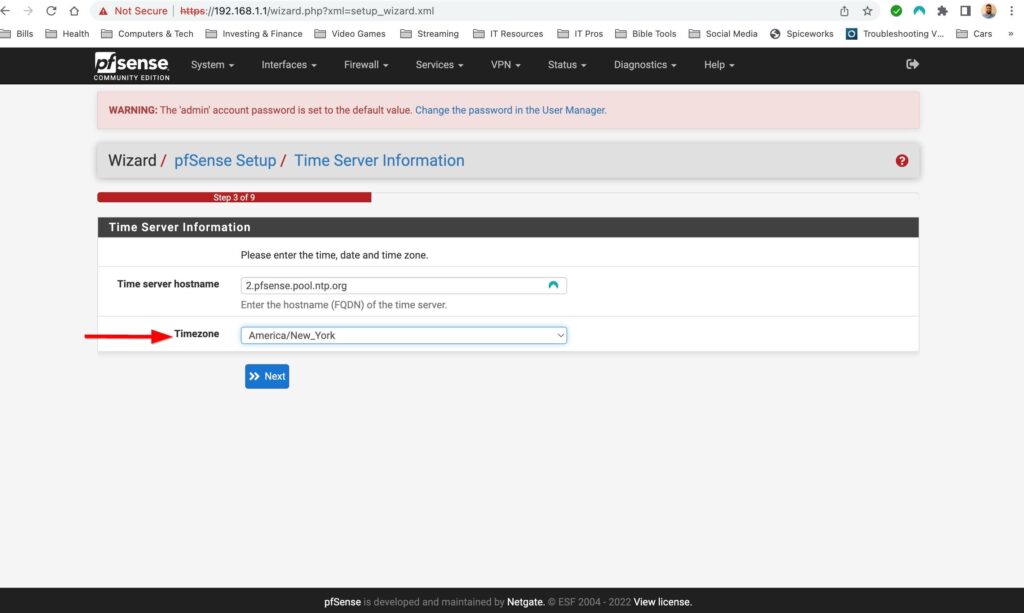The height and width of the screenshot is (613, 1024).
Task: Open the Spiceworks bookmark
Action: (x=802, y=34)
